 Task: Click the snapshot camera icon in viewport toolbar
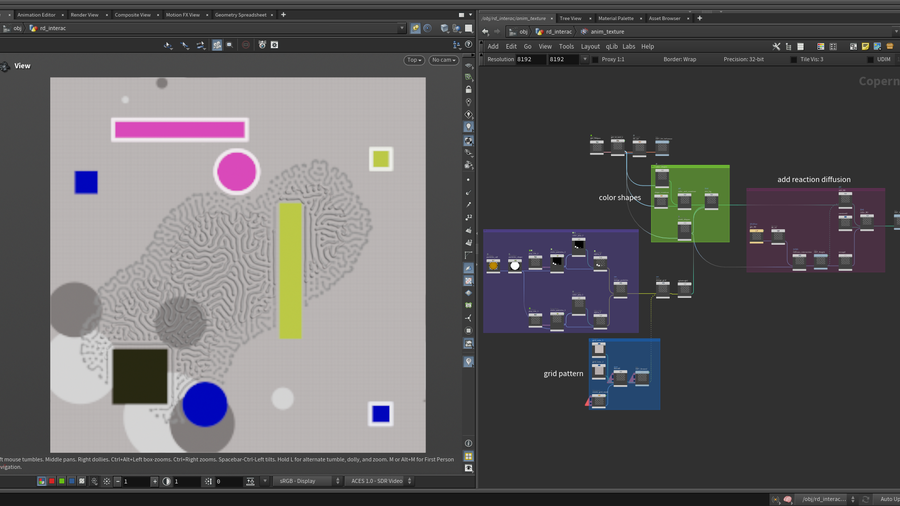click(x=274, y=45)
